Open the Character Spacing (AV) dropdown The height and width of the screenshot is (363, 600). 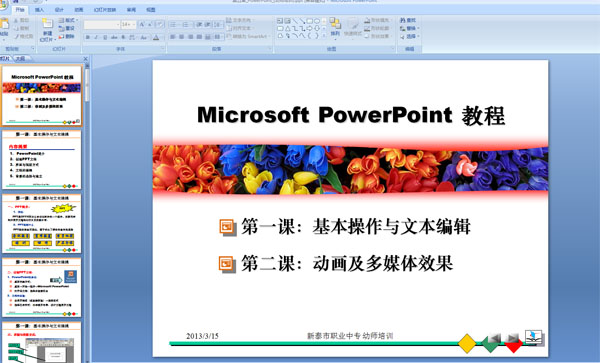coord(132,37)
